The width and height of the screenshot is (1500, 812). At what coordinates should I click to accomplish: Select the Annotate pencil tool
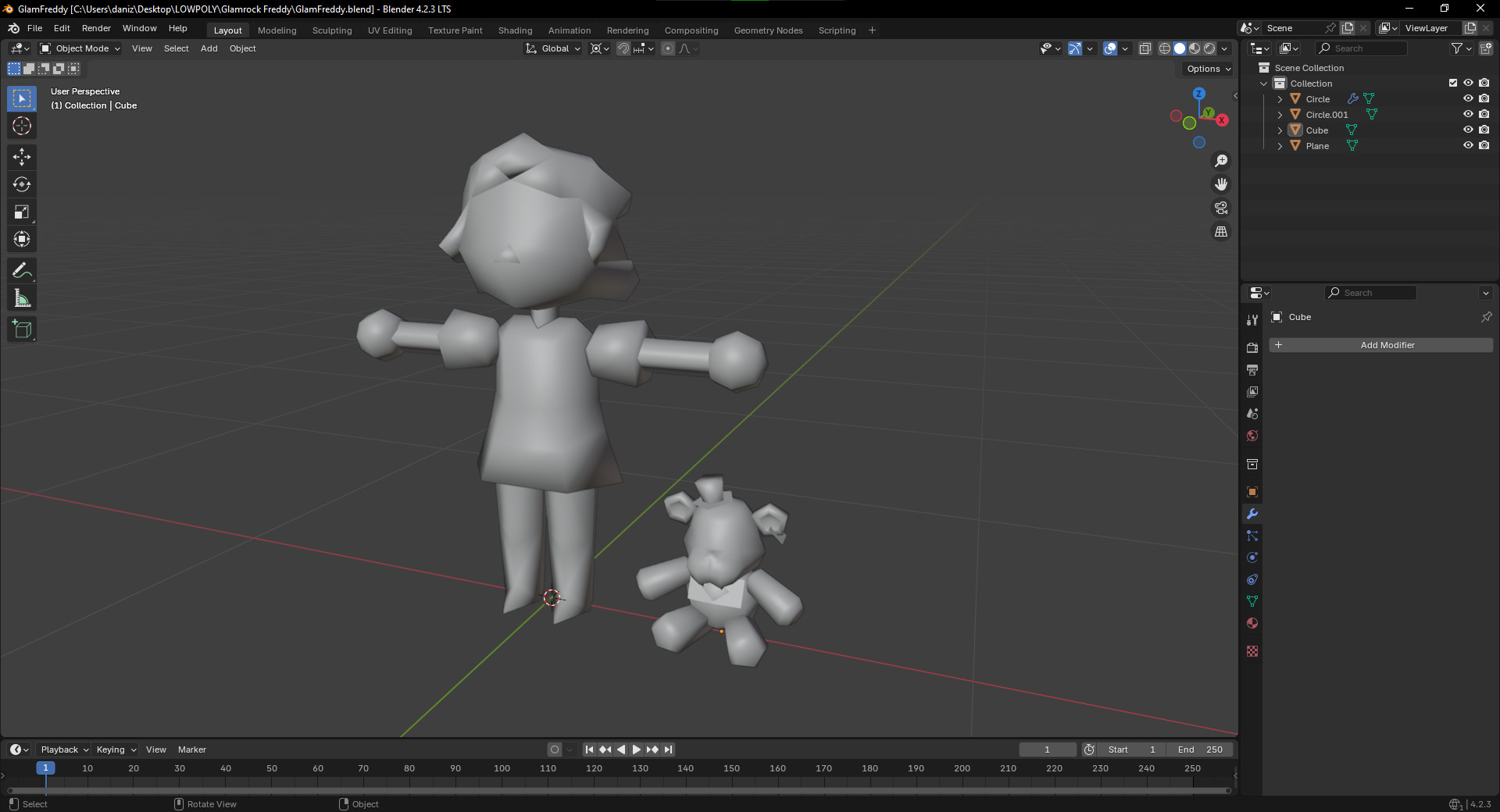22,271
